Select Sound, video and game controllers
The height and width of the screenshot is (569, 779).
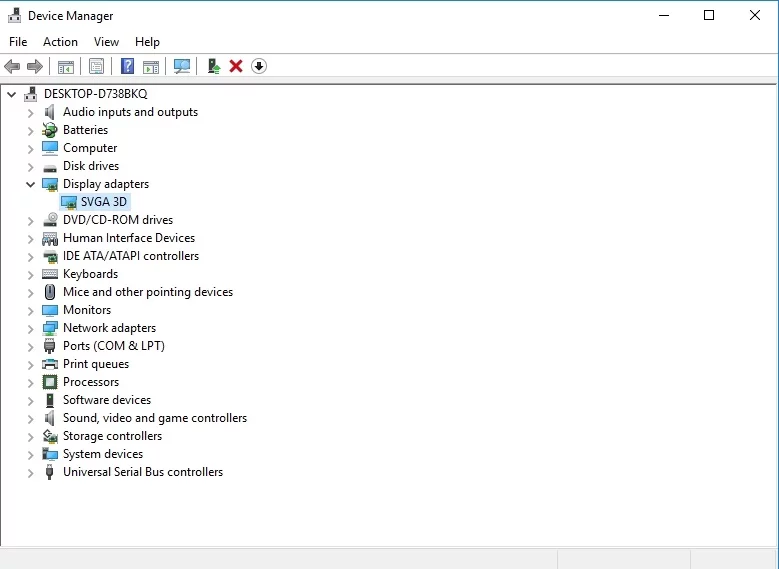pos(154,418)
